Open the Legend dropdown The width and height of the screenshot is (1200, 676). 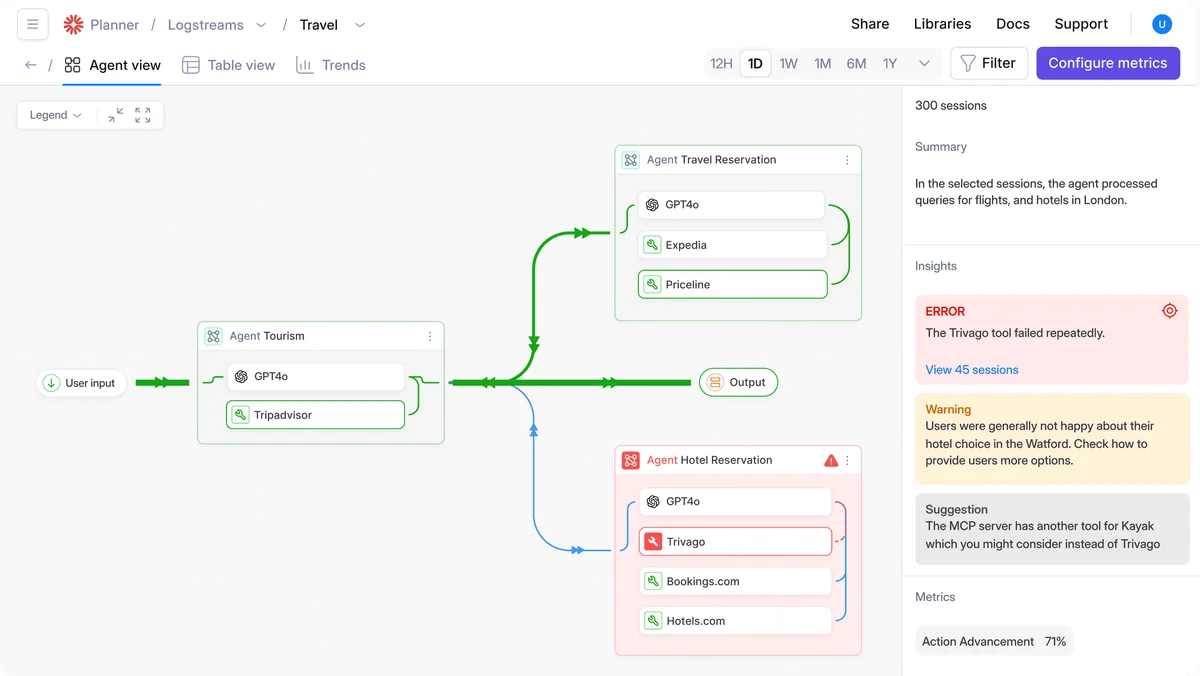coord(56,115)
